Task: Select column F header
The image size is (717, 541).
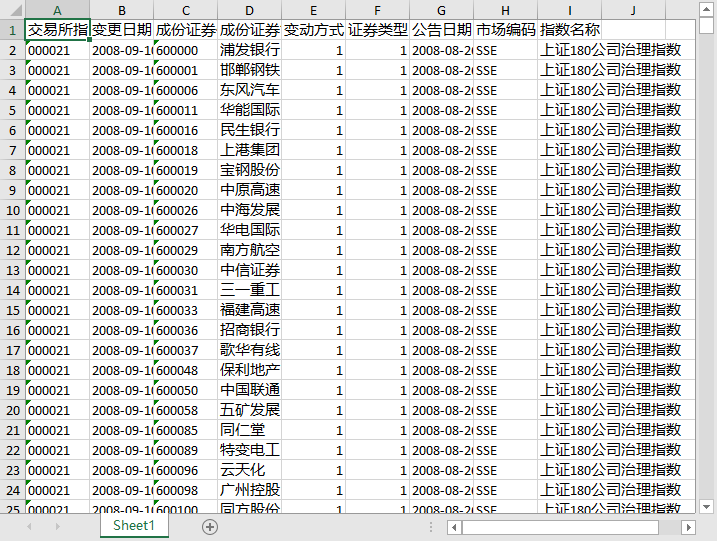Action: tap(378, 10)
